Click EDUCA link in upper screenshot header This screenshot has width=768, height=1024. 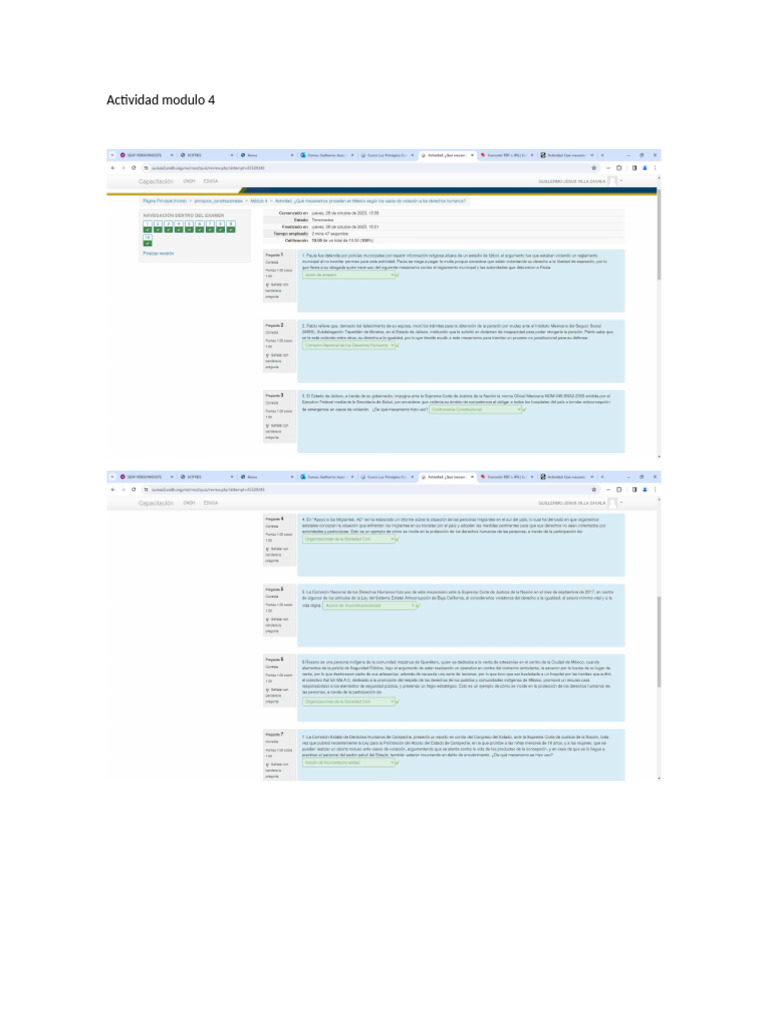(210, 181)
